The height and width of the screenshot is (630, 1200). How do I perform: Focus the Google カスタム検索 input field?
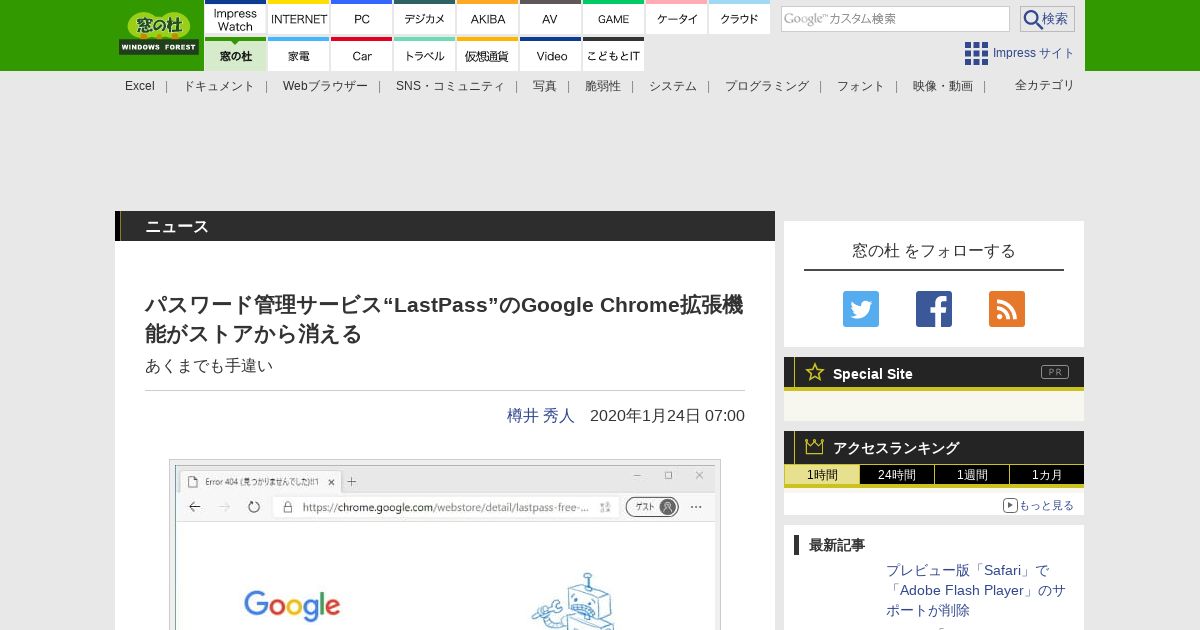(x=895, y=19)
